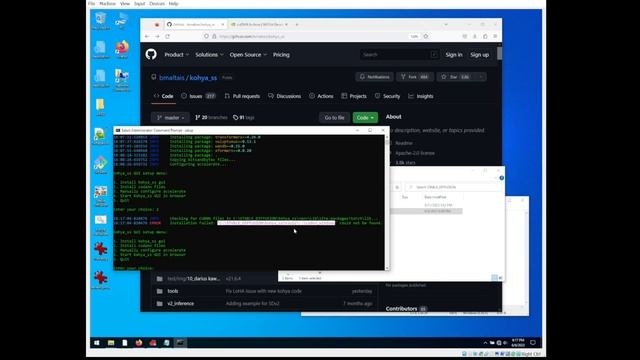
Task: Open the v2_inference folder
Action: pos(180,304)
